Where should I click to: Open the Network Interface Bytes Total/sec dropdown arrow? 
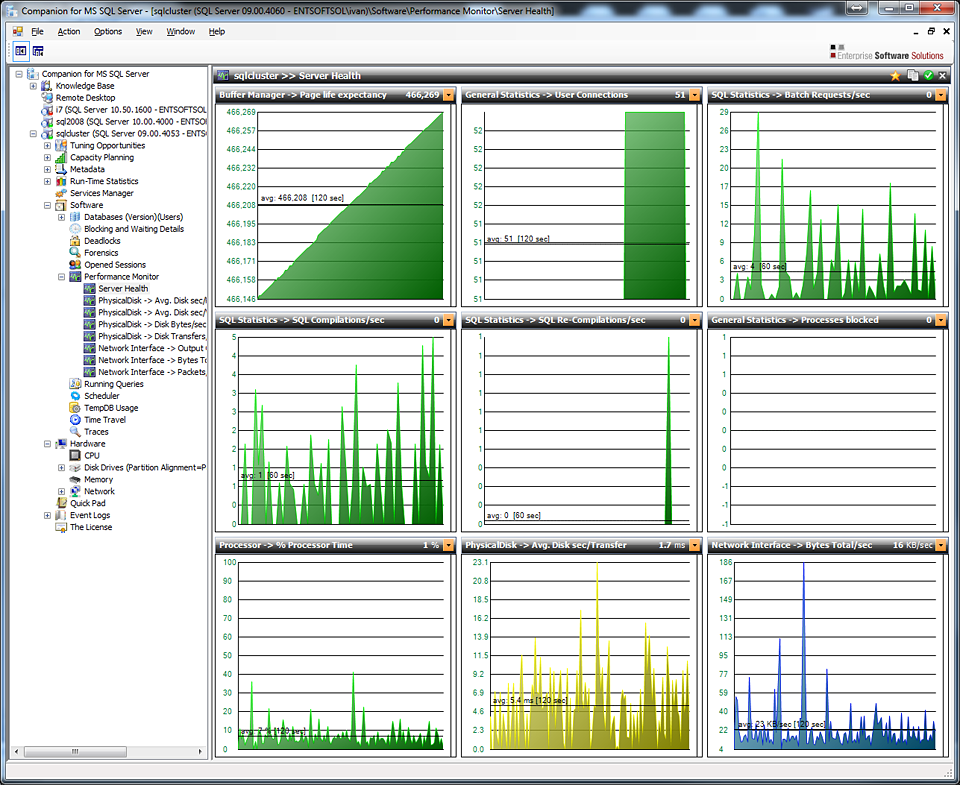click(940, 545)
